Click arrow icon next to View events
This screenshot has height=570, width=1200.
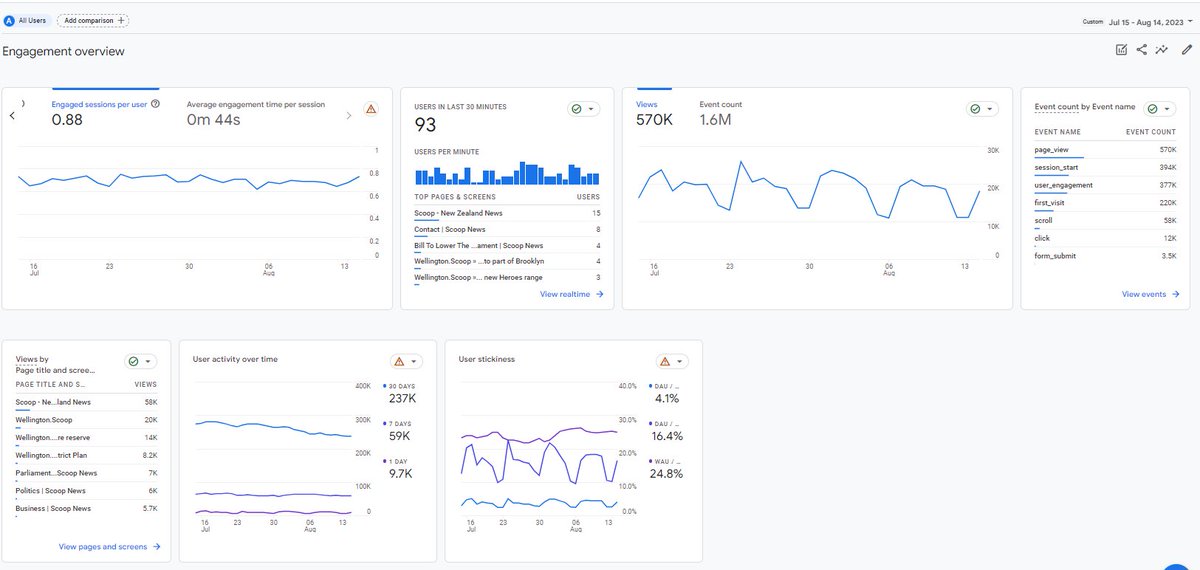(x=1174, y=294)
